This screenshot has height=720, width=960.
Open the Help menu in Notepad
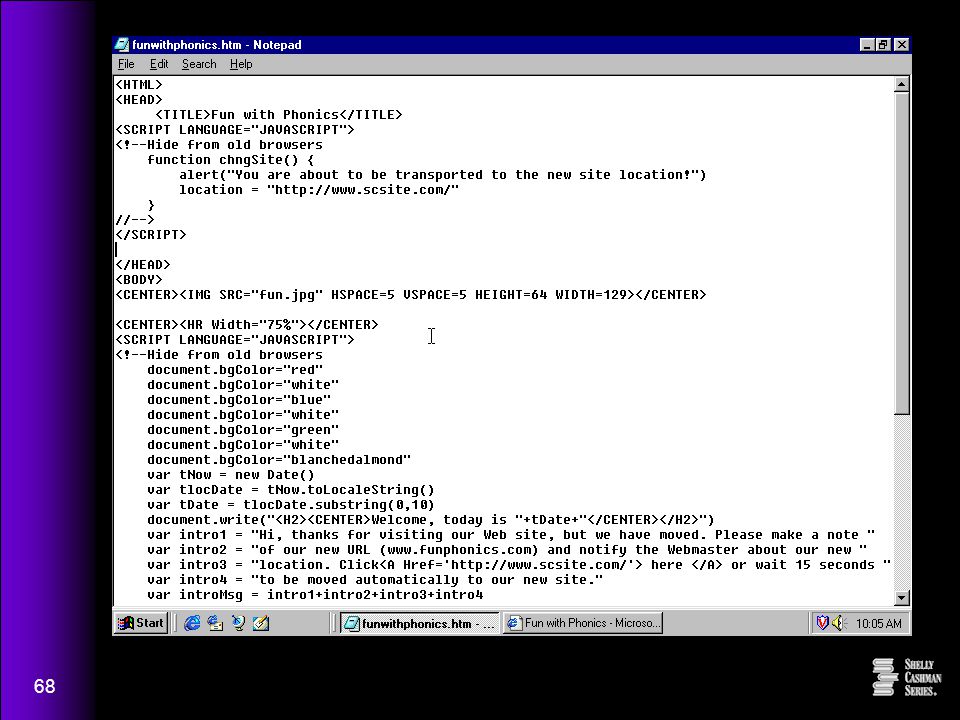(x=241, y=64)
